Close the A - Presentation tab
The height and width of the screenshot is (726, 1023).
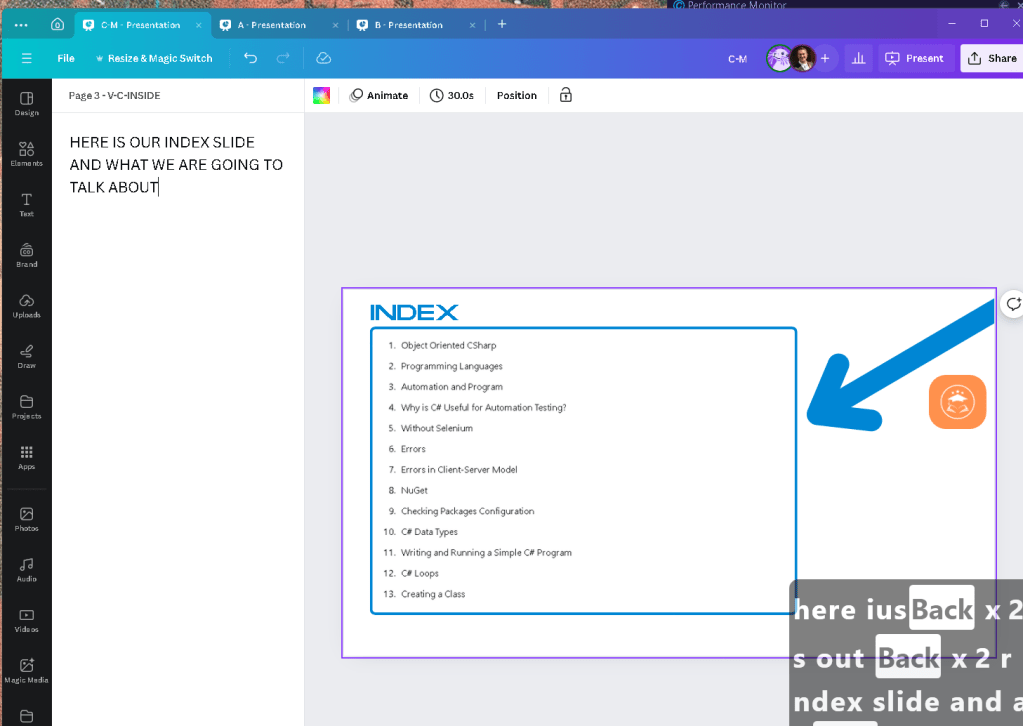(x=335, y=25)
